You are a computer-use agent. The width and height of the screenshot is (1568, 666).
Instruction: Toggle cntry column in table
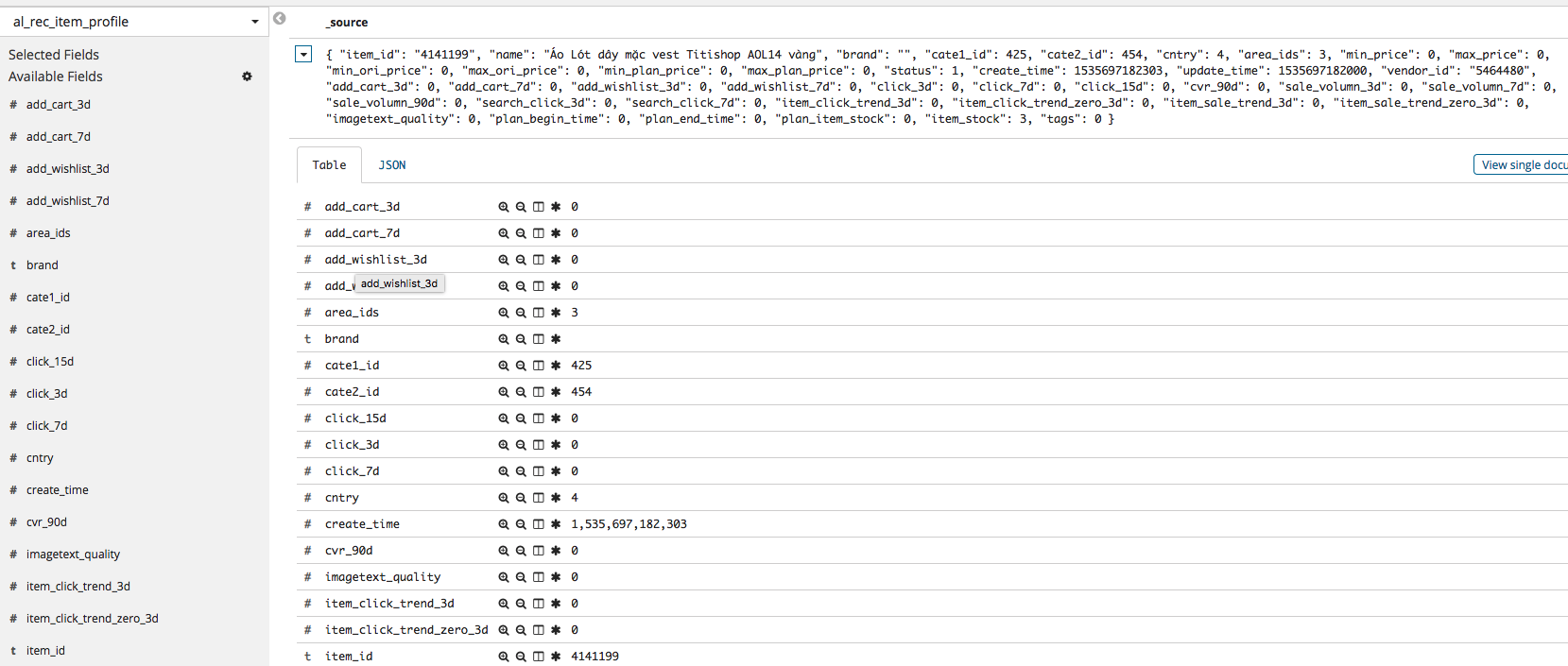539,498
